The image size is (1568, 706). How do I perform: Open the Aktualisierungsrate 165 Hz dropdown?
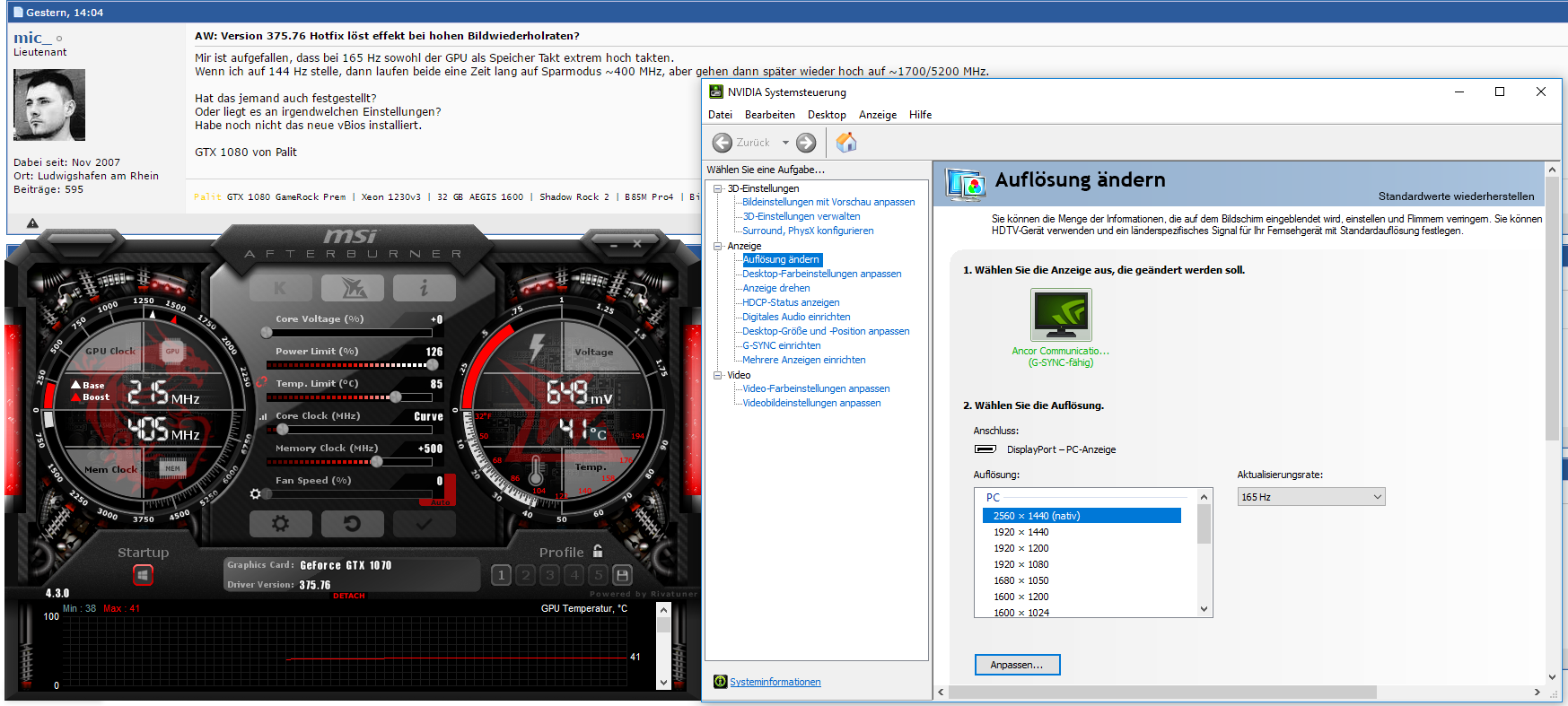pyautogui.click(x=1311, y=497)
